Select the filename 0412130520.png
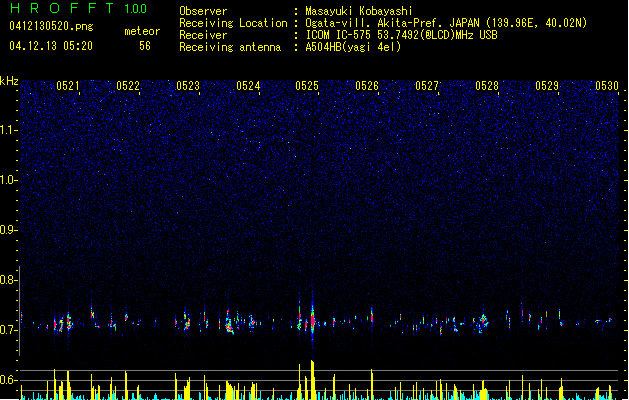Screen dimensions: 629x400 51,26
